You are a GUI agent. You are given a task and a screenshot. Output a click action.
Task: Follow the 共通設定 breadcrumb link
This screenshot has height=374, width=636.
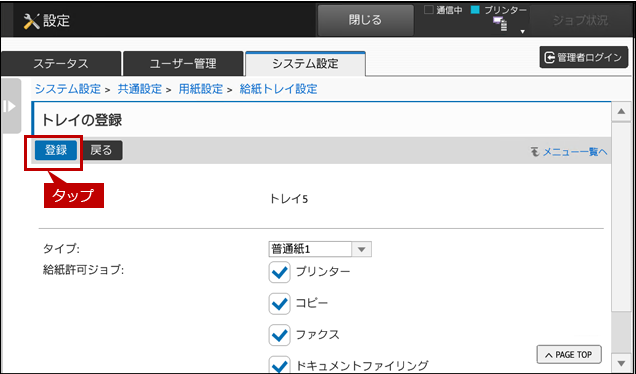[140, 89]
